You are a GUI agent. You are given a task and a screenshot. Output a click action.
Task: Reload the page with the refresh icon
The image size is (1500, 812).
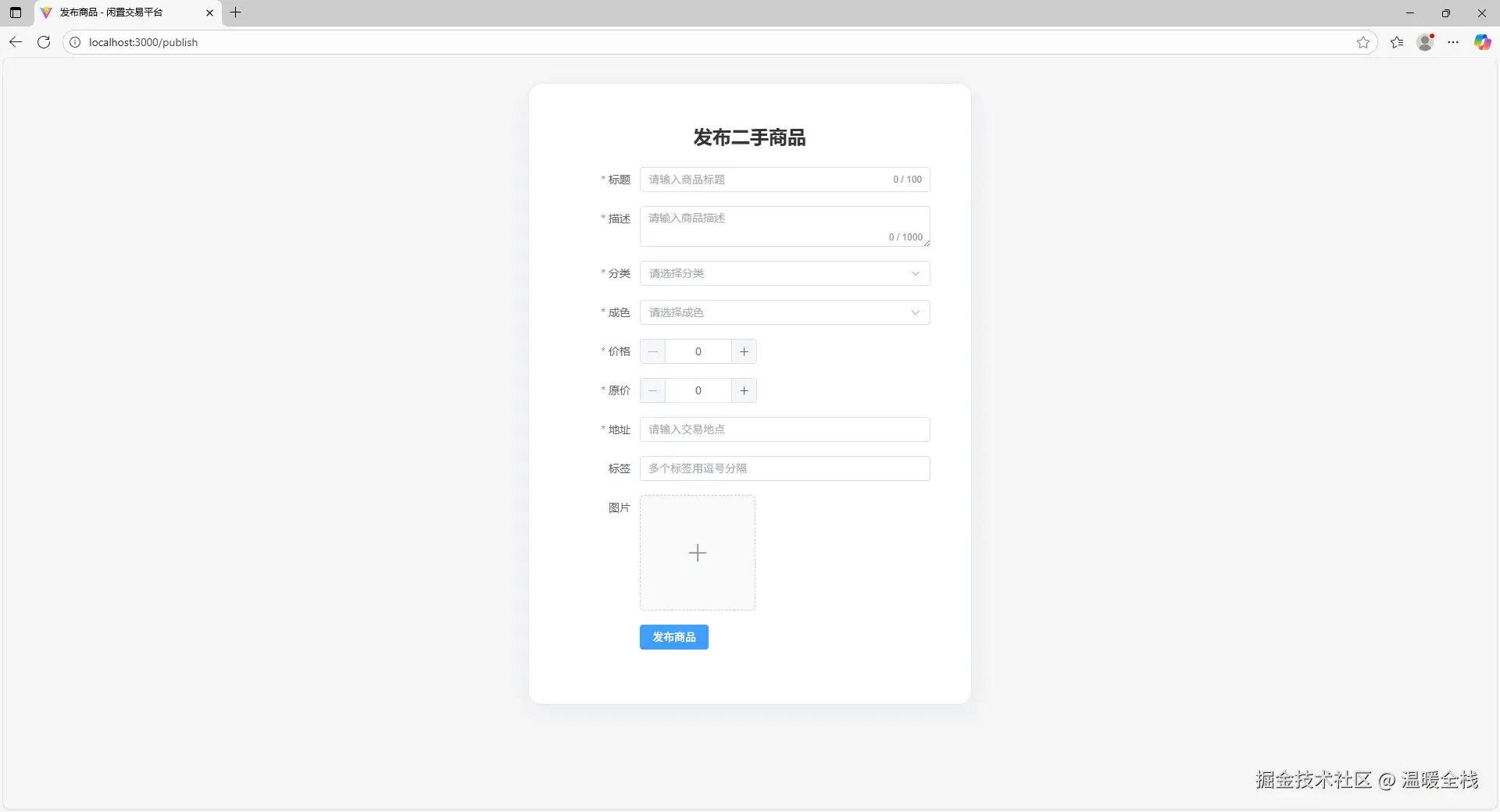[44, 42]
